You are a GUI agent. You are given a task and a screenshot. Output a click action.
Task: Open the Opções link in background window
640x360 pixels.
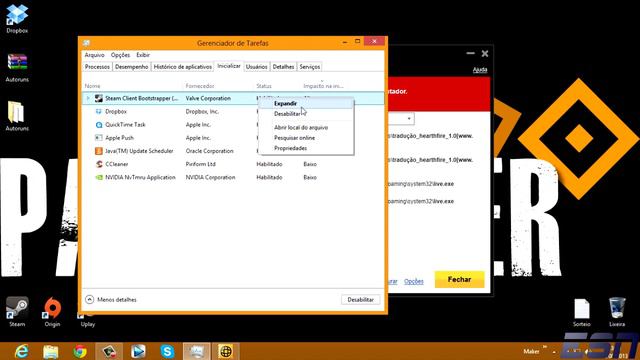click(413, 282)
